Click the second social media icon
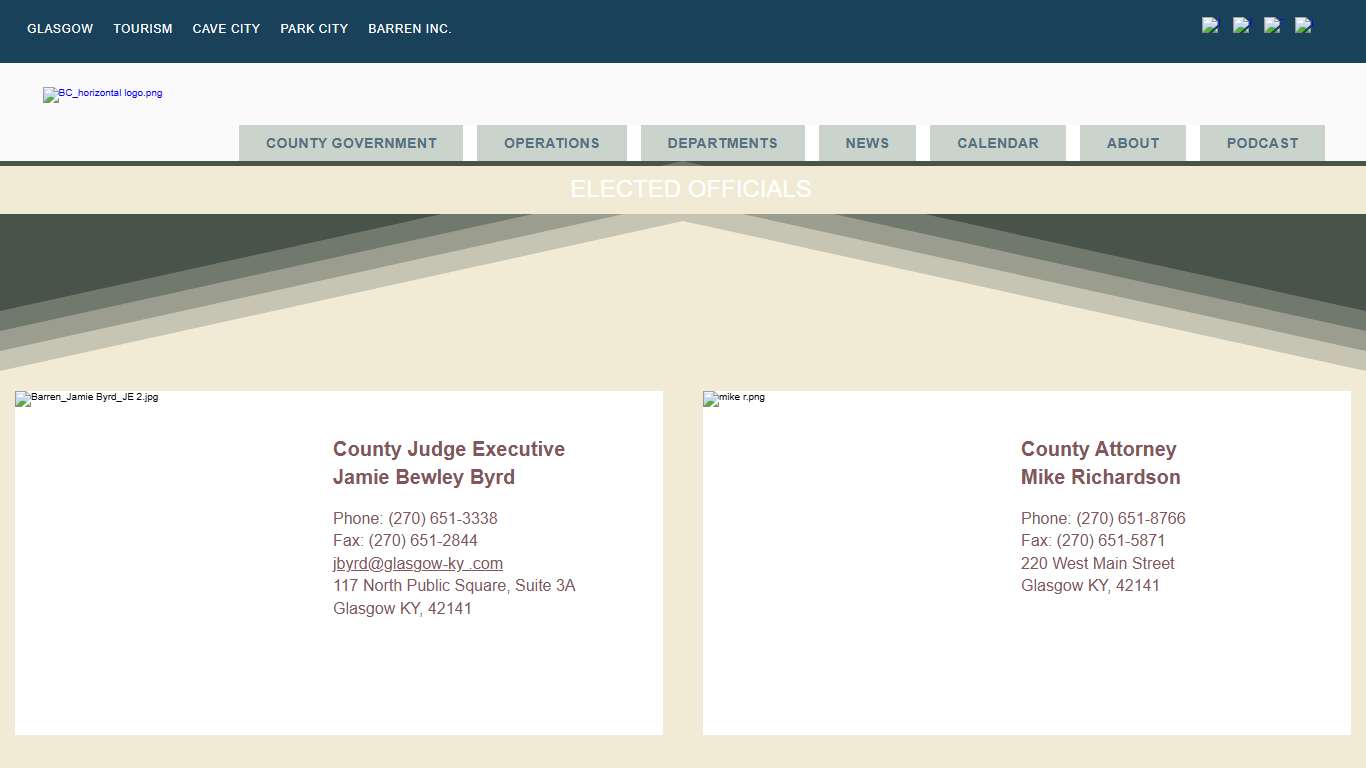Viewport: 1366px width, 768px height. 1241,25
